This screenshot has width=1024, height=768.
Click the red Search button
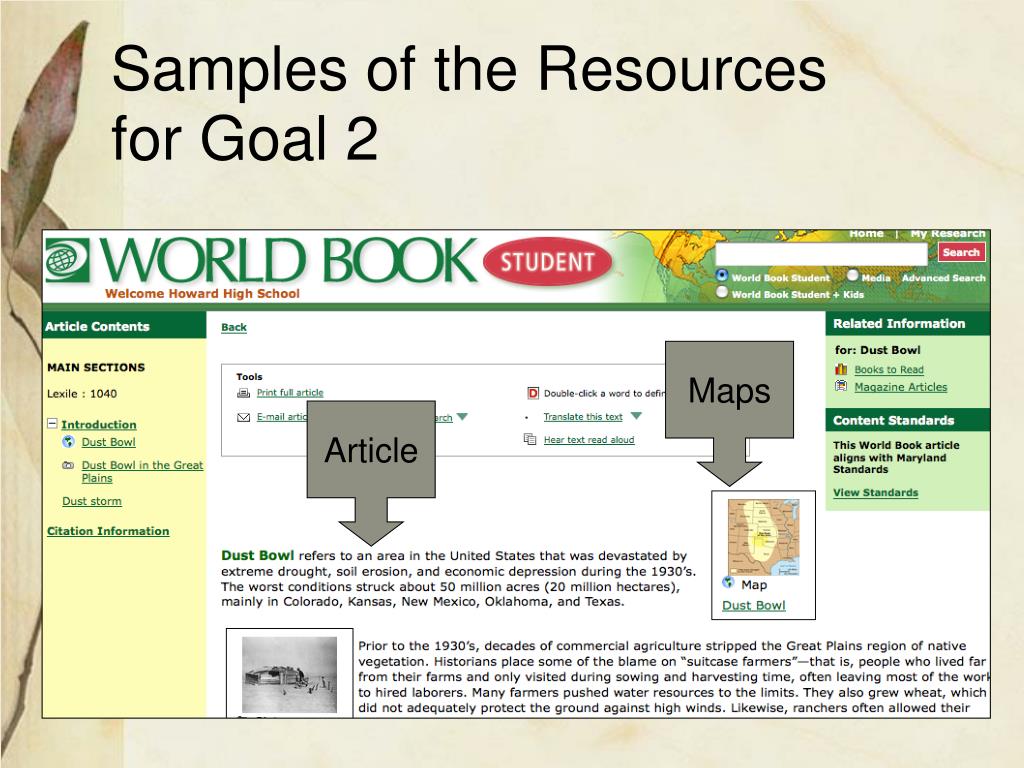coord(961,252)
